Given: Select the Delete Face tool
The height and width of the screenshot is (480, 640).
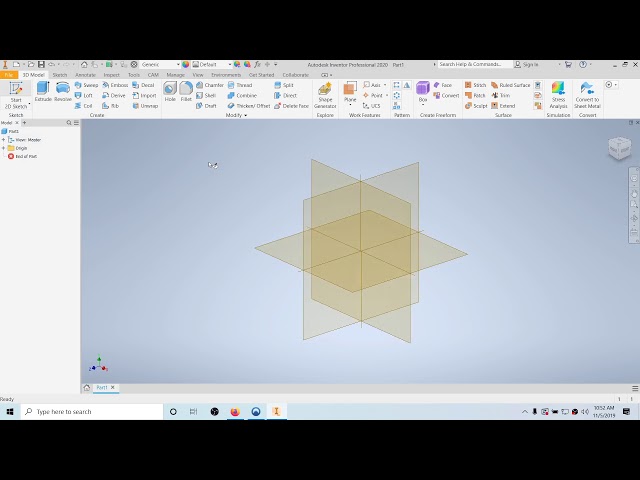Looking at the screenshot, I should (x=291, y=106).
